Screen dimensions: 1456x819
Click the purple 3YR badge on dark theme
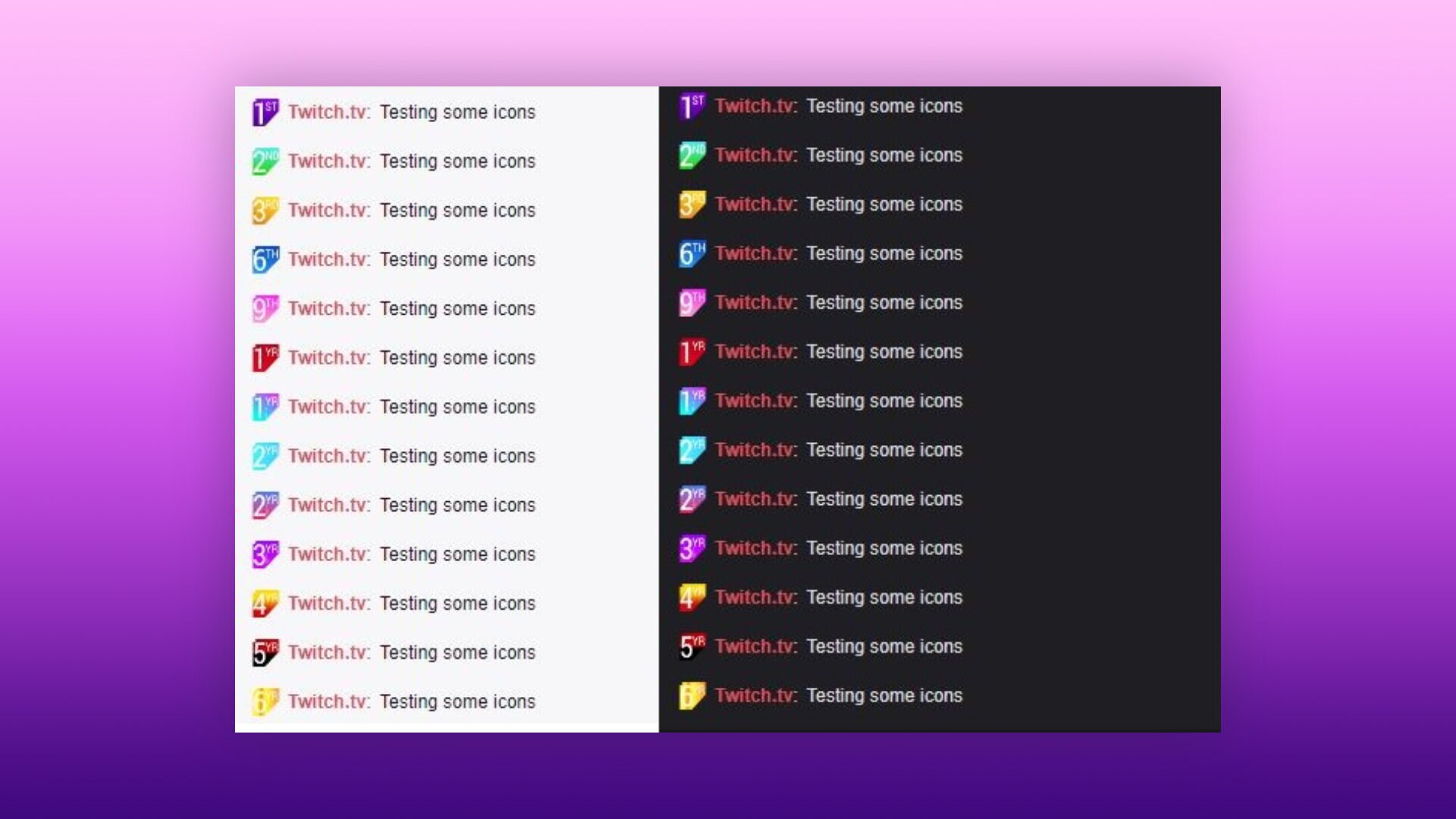coord(692,548)
